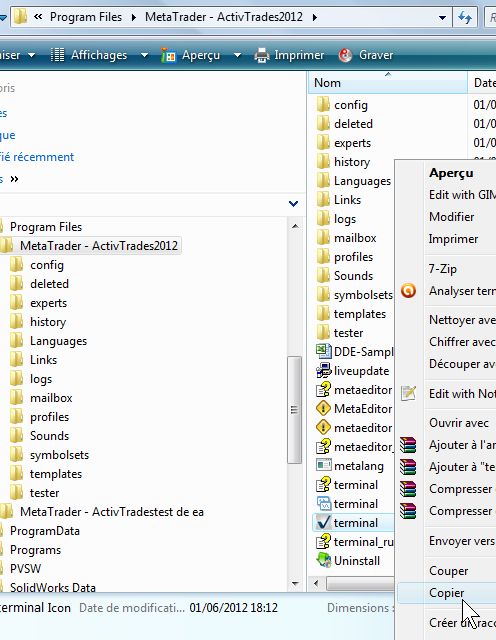Click the refresh arrows button in address bar
This screenshot has width=496, height=640.
click(x=465, y=18)
